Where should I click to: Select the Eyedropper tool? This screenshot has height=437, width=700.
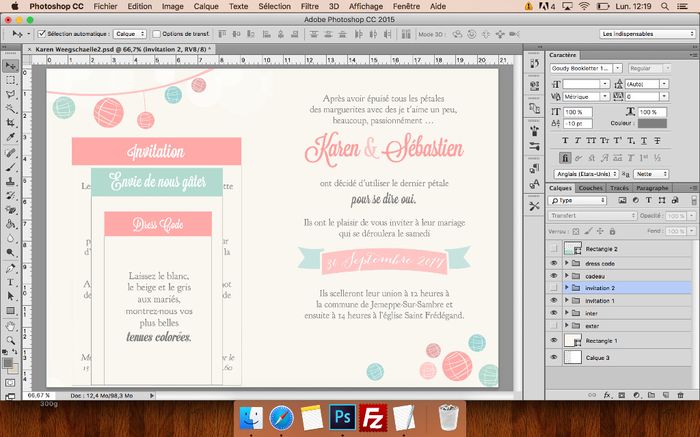point(10,137)
